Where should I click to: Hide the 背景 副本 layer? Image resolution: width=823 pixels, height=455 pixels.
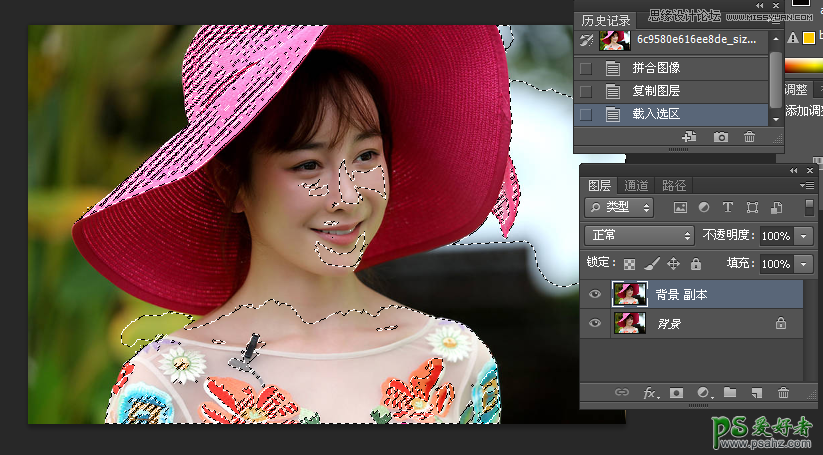pos(595,294)
